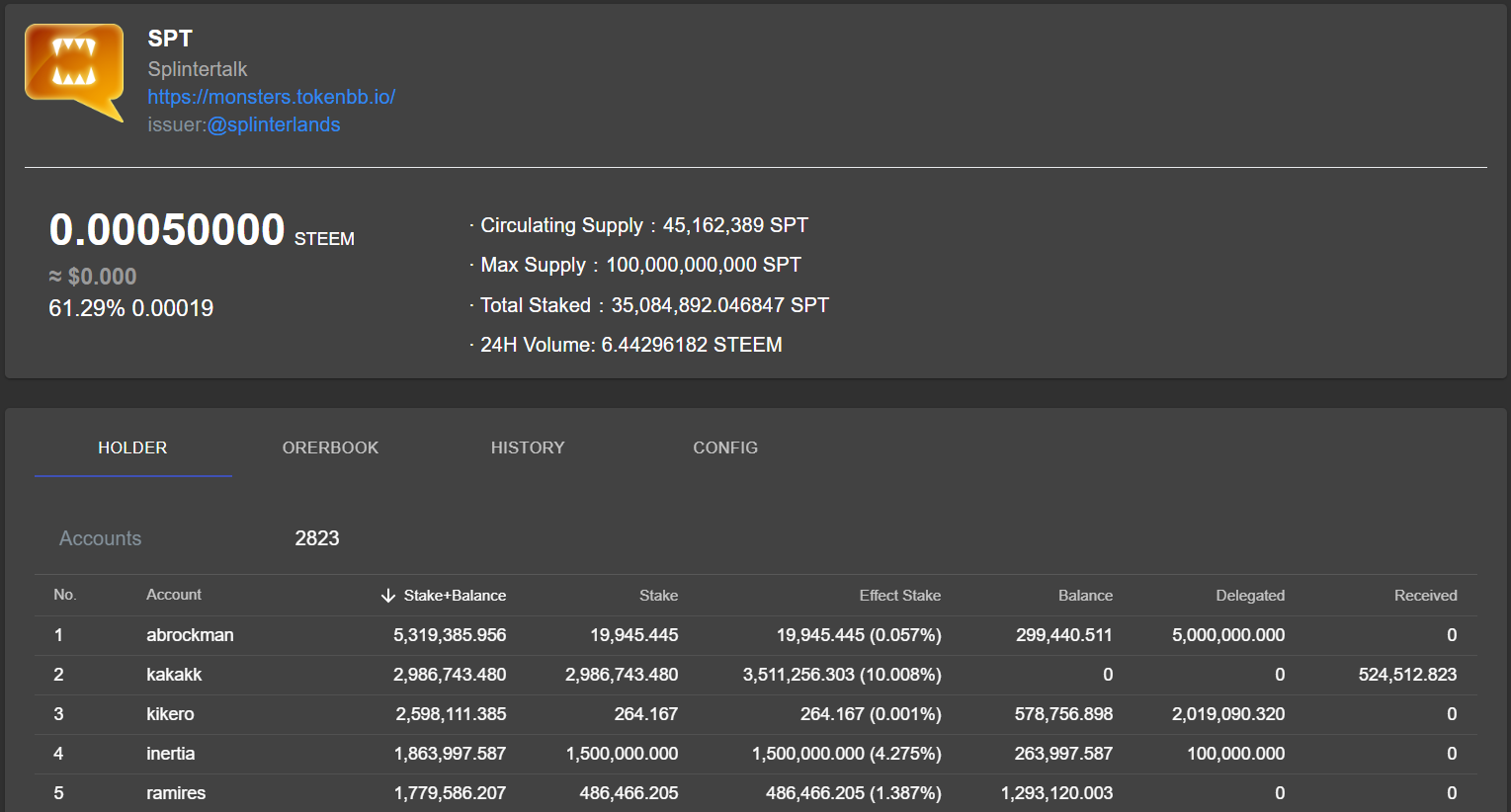This screenshot has height=812, width=1511.
Task: Open the ORERBOOK tab
Action: [x=330, y=447]
